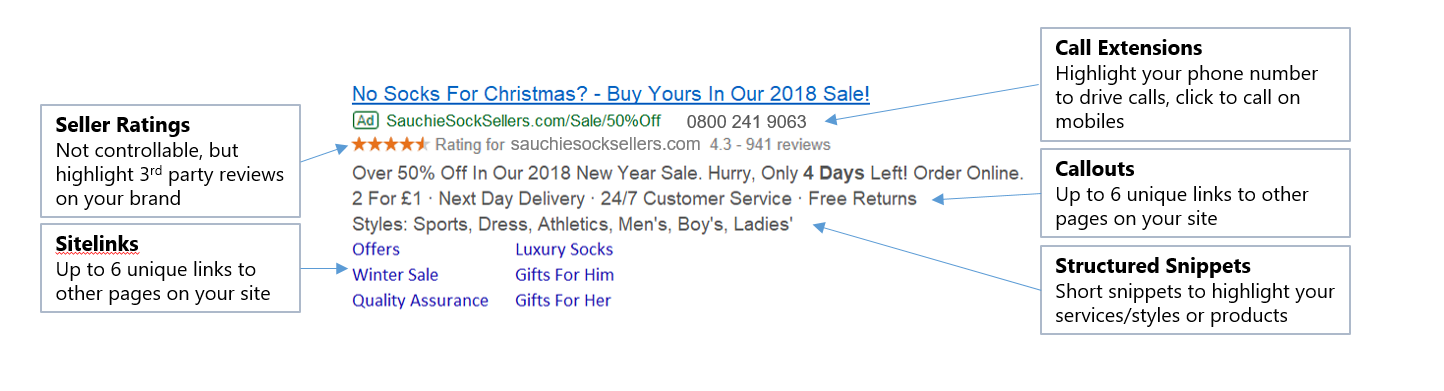Image resolution: width=1444 pixels, height=391 pixels.
Task: Open the Offers sitelink
Action: [x=376, y=249]
